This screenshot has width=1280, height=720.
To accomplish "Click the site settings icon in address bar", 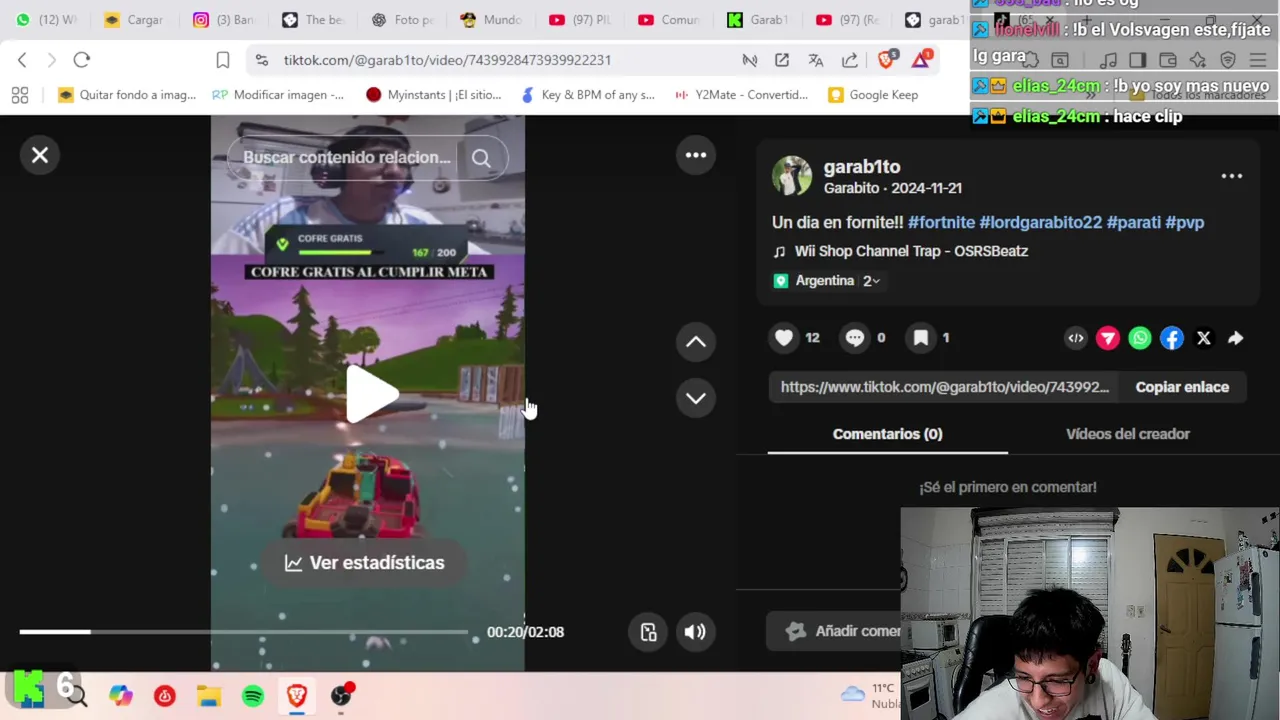I will click(x=262, y=60).
